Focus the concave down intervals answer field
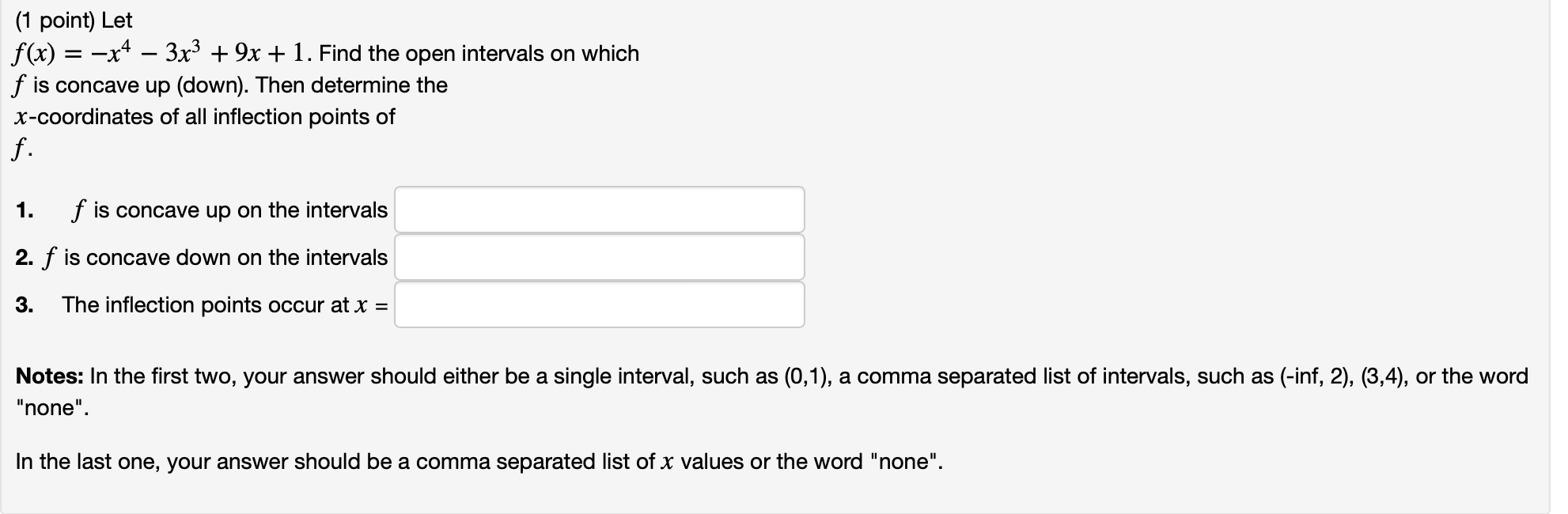Screen dimensions: 1568x514 tap(600, 257)
